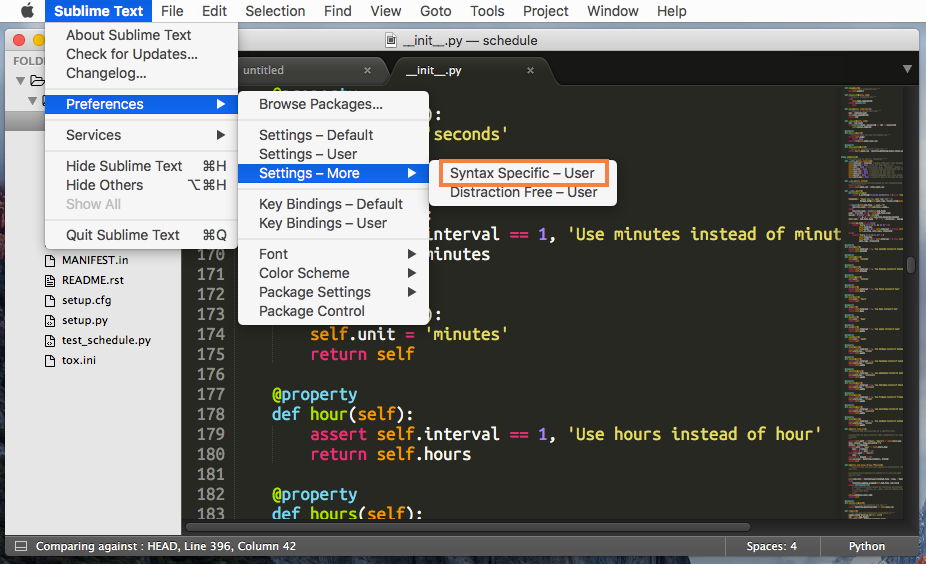This screenshot has height=564, width=926.
Task: Open the Apple menu
Action: click(x=27, y=11)
